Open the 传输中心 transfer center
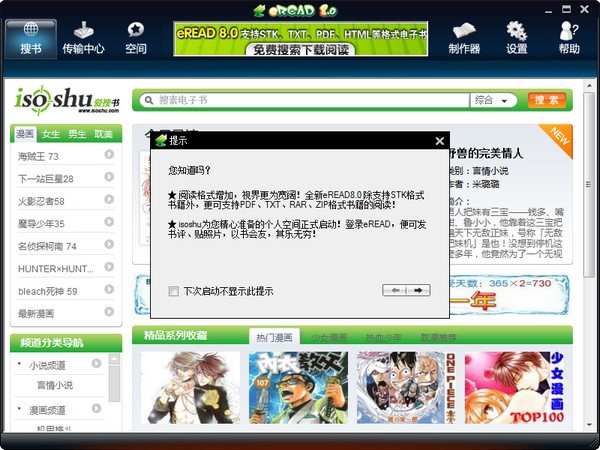Viewport: 600px width, 450px height. click(83, 39)
